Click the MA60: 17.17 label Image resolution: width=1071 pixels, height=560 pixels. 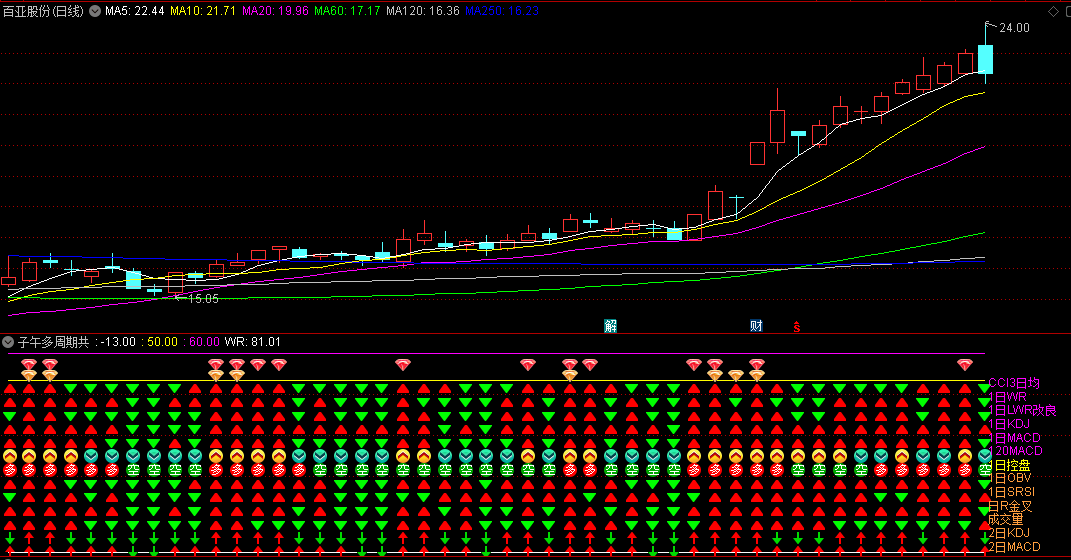pos(347,11)
